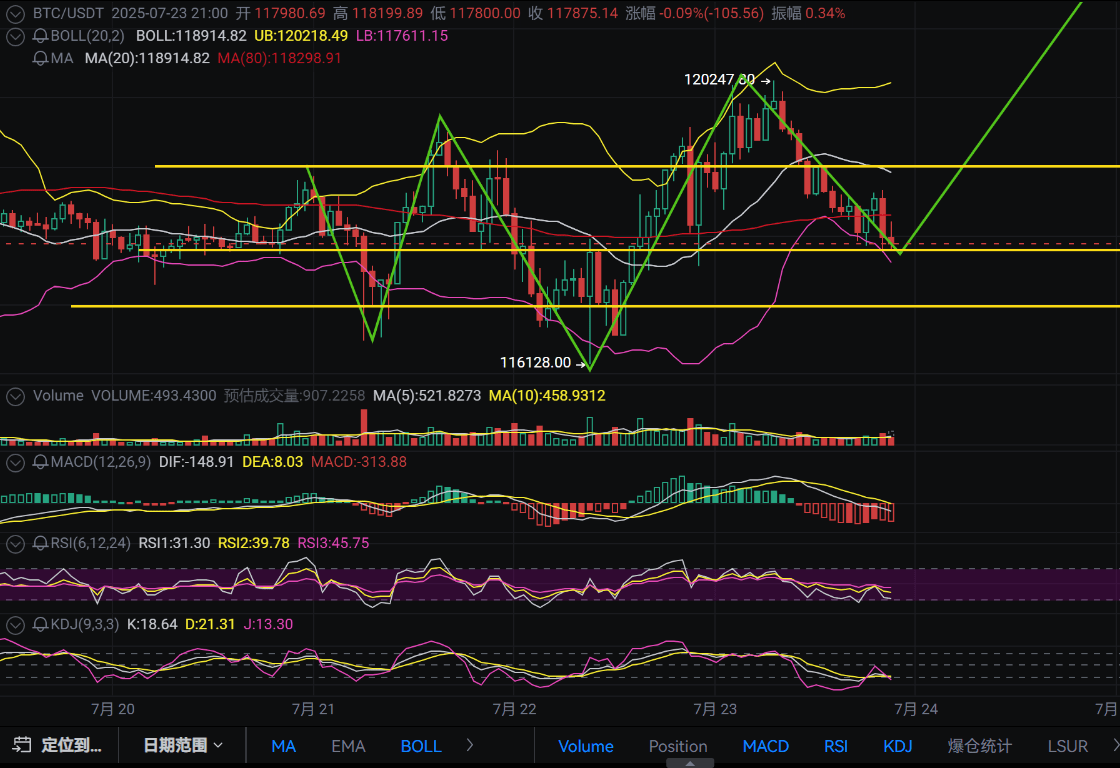Click the D:21.31 KDJ value
1120x768 pixels.
coord(210,624)
